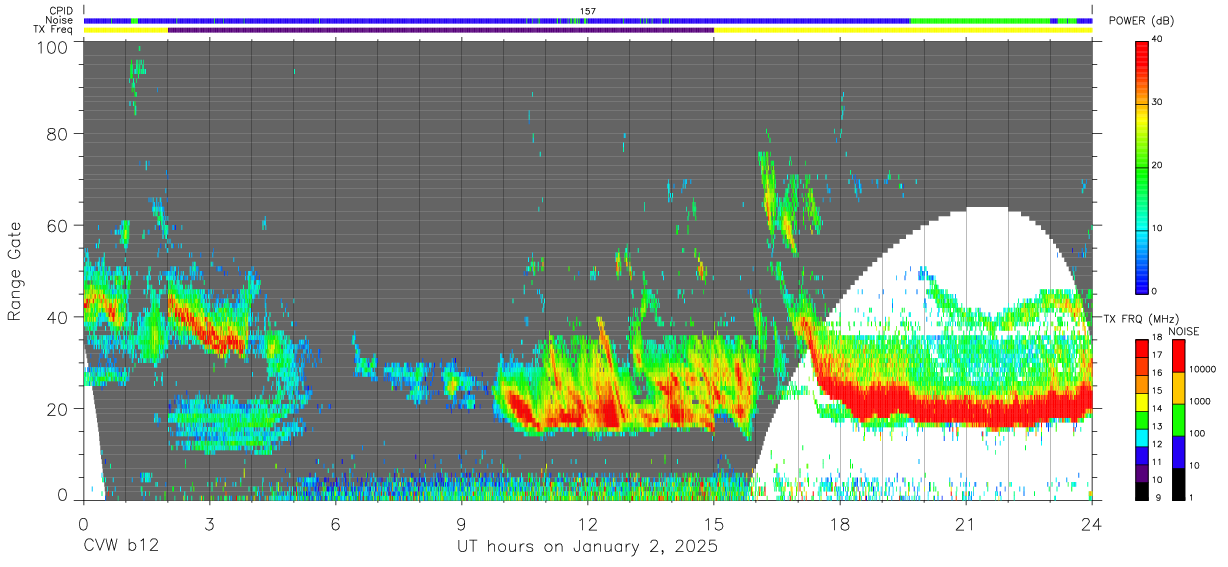Click the UT hours on January 2, 2025 title

(587, 548)
